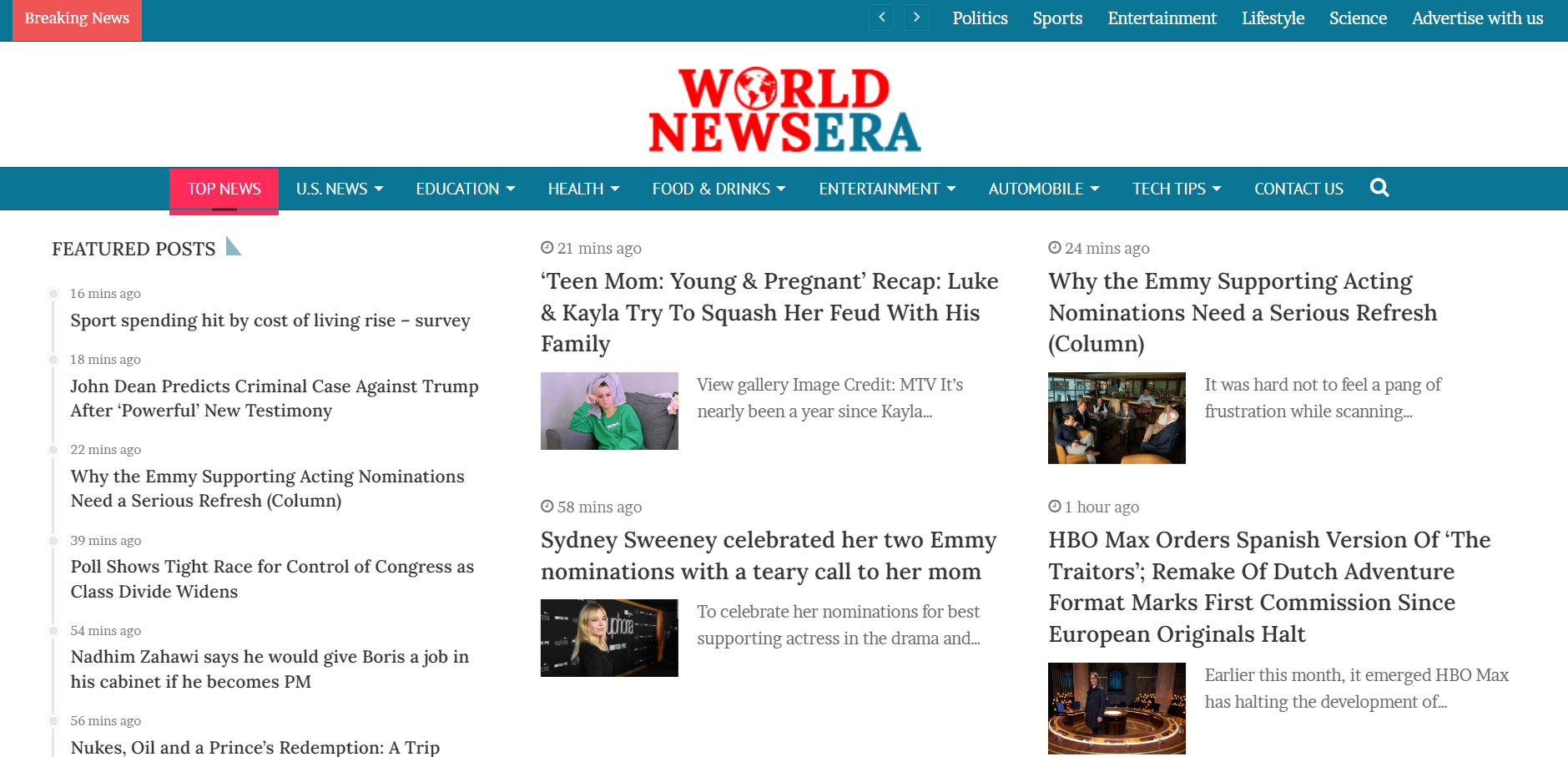Select the Top News tab

[x=224, y=189]
